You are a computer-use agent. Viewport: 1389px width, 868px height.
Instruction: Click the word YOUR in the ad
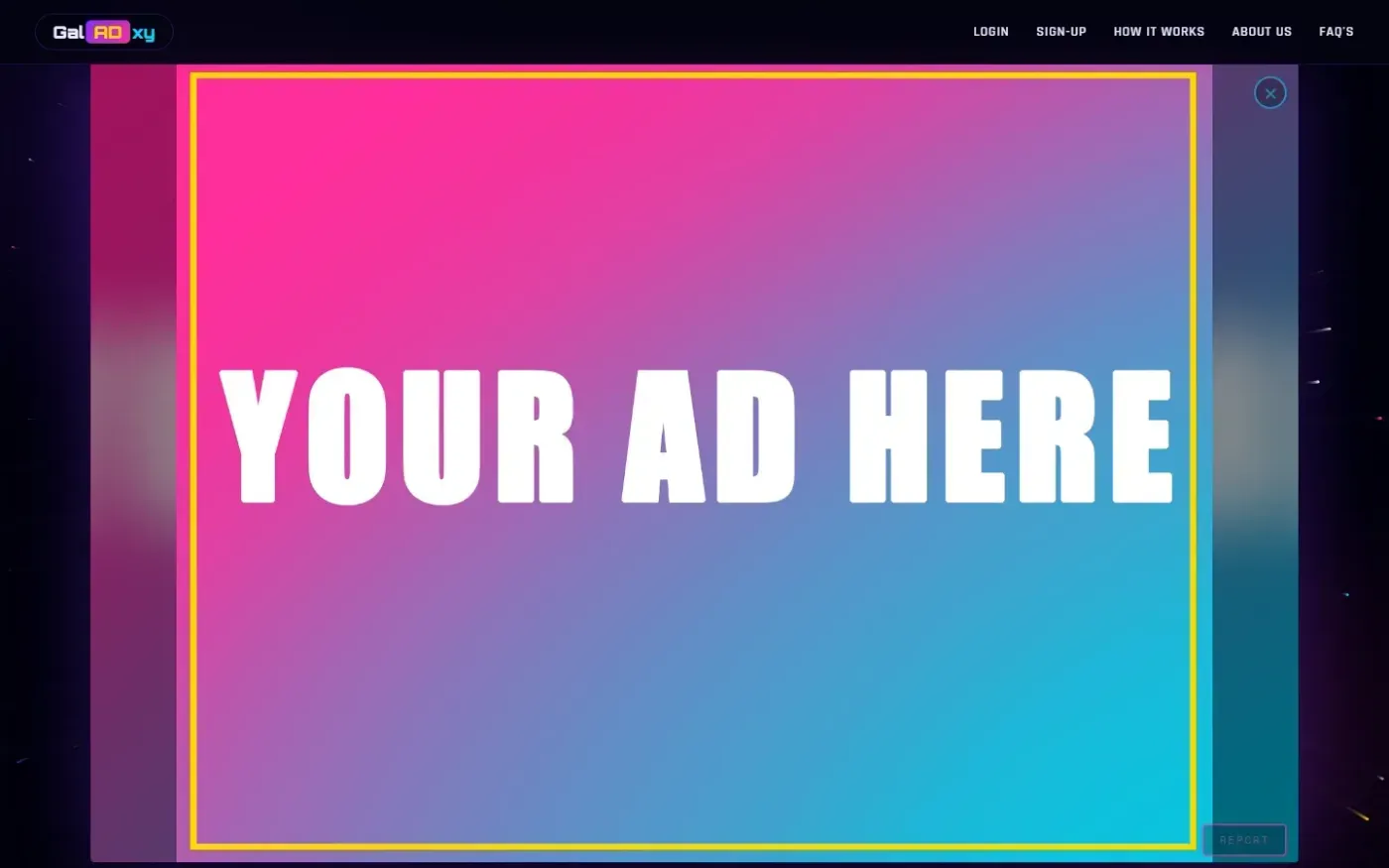pyautogui.click(x=396, y=436)
